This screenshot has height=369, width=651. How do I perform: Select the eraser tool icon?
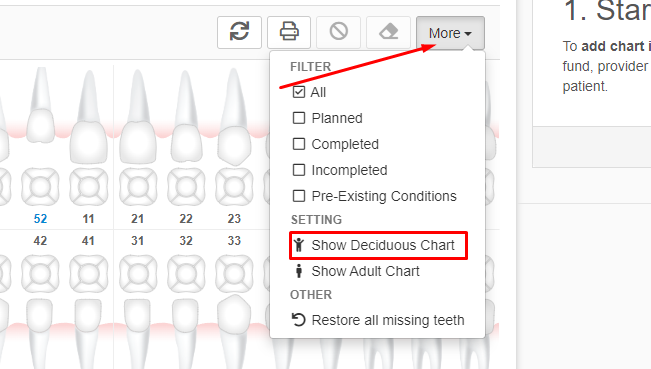(x=389, y=32)
